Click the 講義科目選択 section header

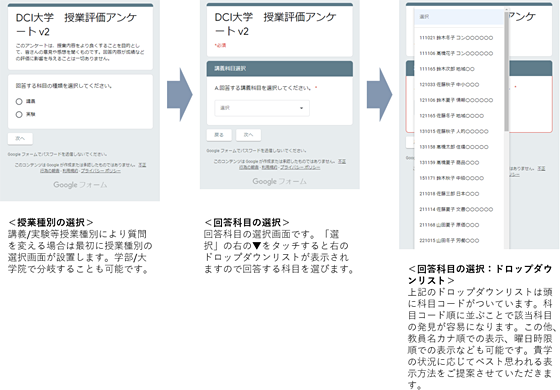point(280,69)
